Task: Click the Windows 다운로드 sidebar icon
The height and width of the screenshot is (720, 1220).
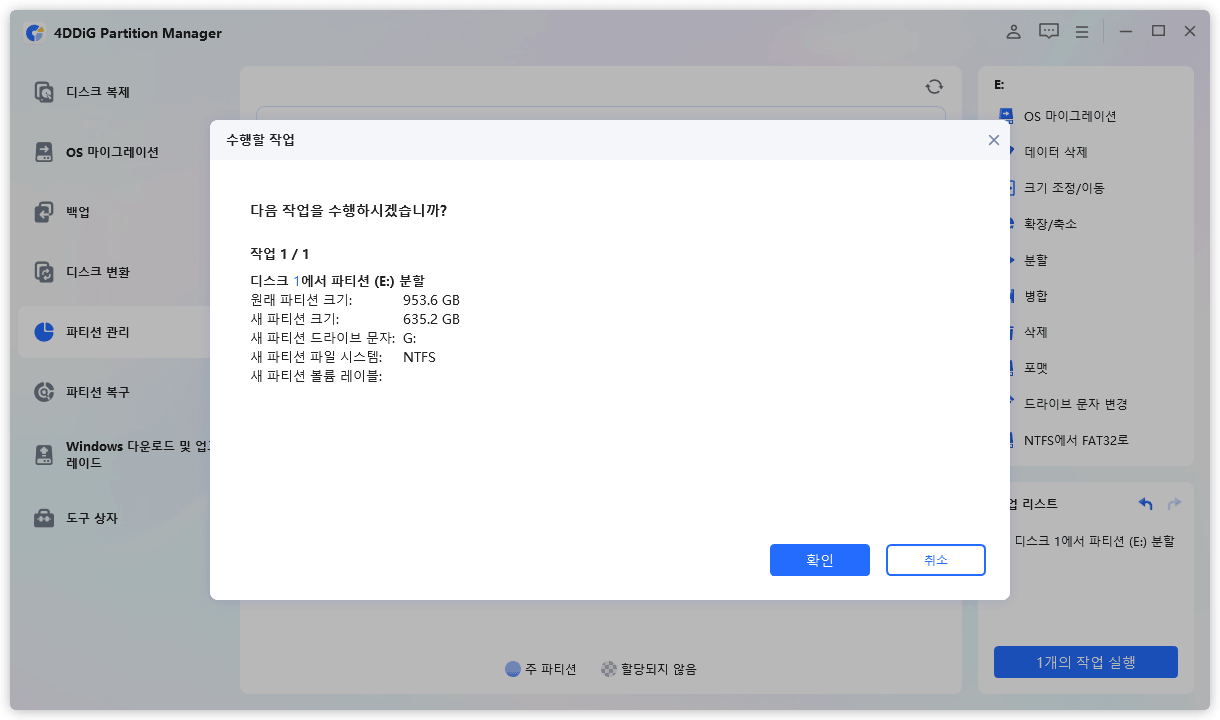Action: [44, 455]
